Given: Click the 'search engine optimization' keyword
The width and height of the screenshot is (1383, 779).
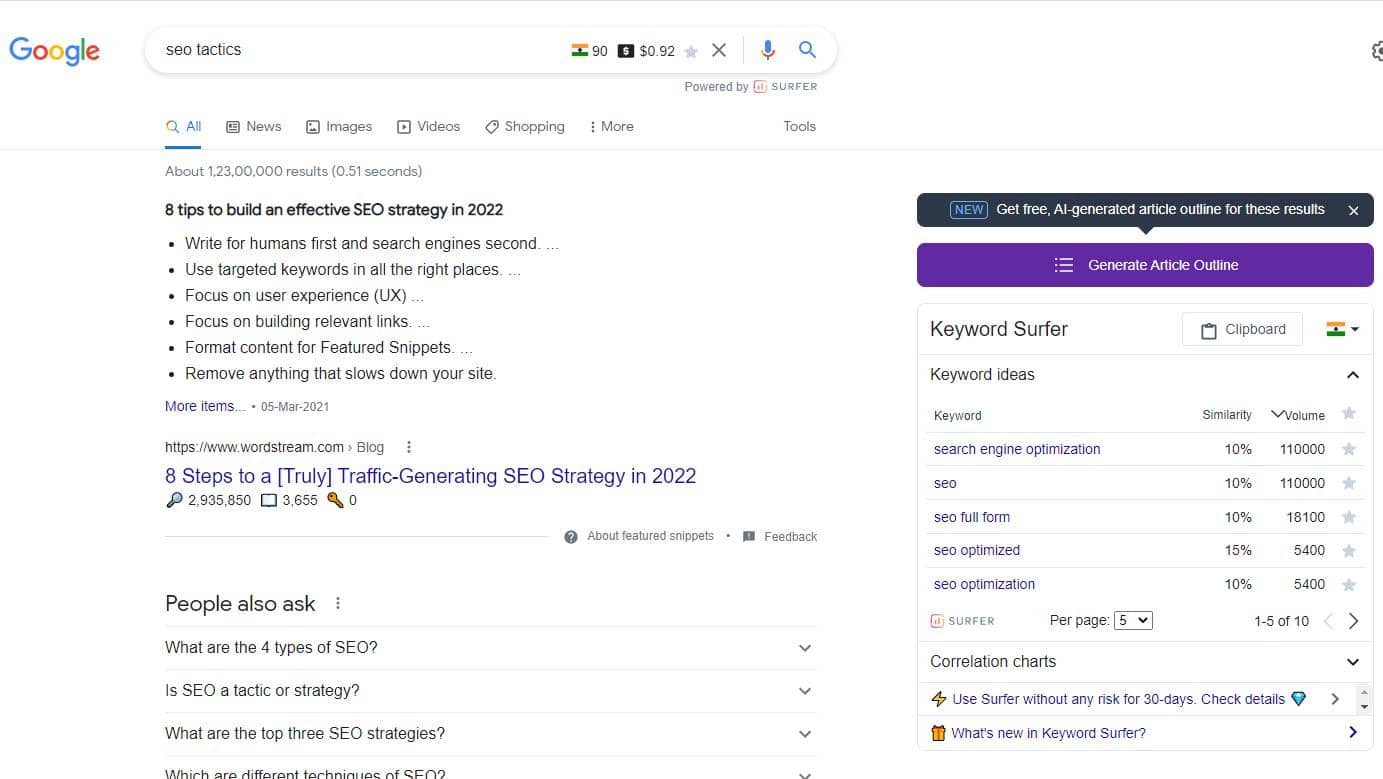Looking at the screenshot, I should point(1017,449).
